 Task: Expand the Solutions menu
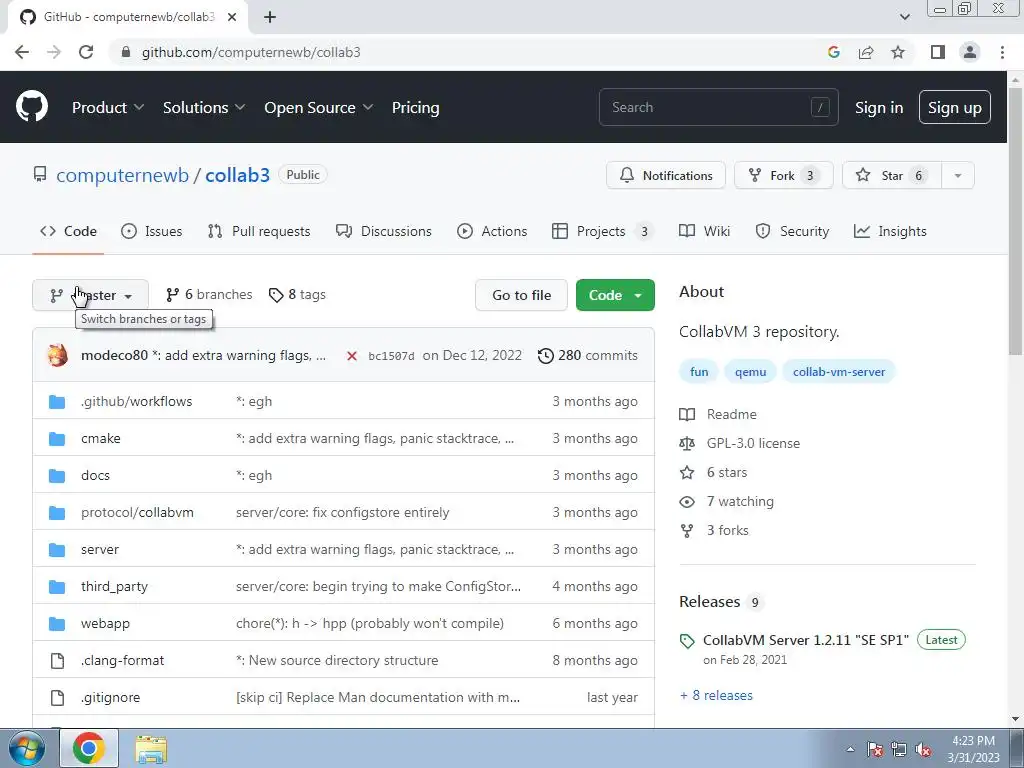tap(204, 107)
